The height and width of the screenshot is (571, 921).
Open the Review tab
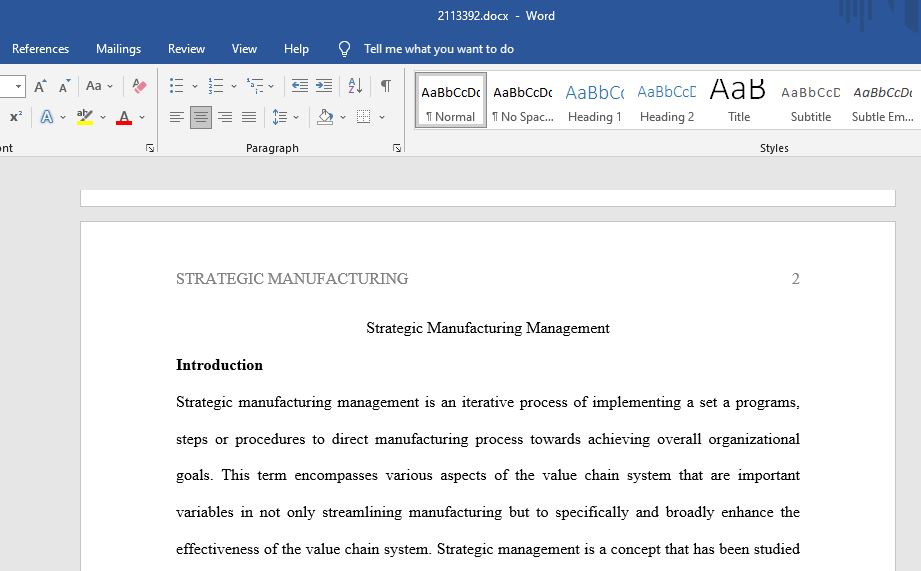pyautogui.click(x=186, y=49)
